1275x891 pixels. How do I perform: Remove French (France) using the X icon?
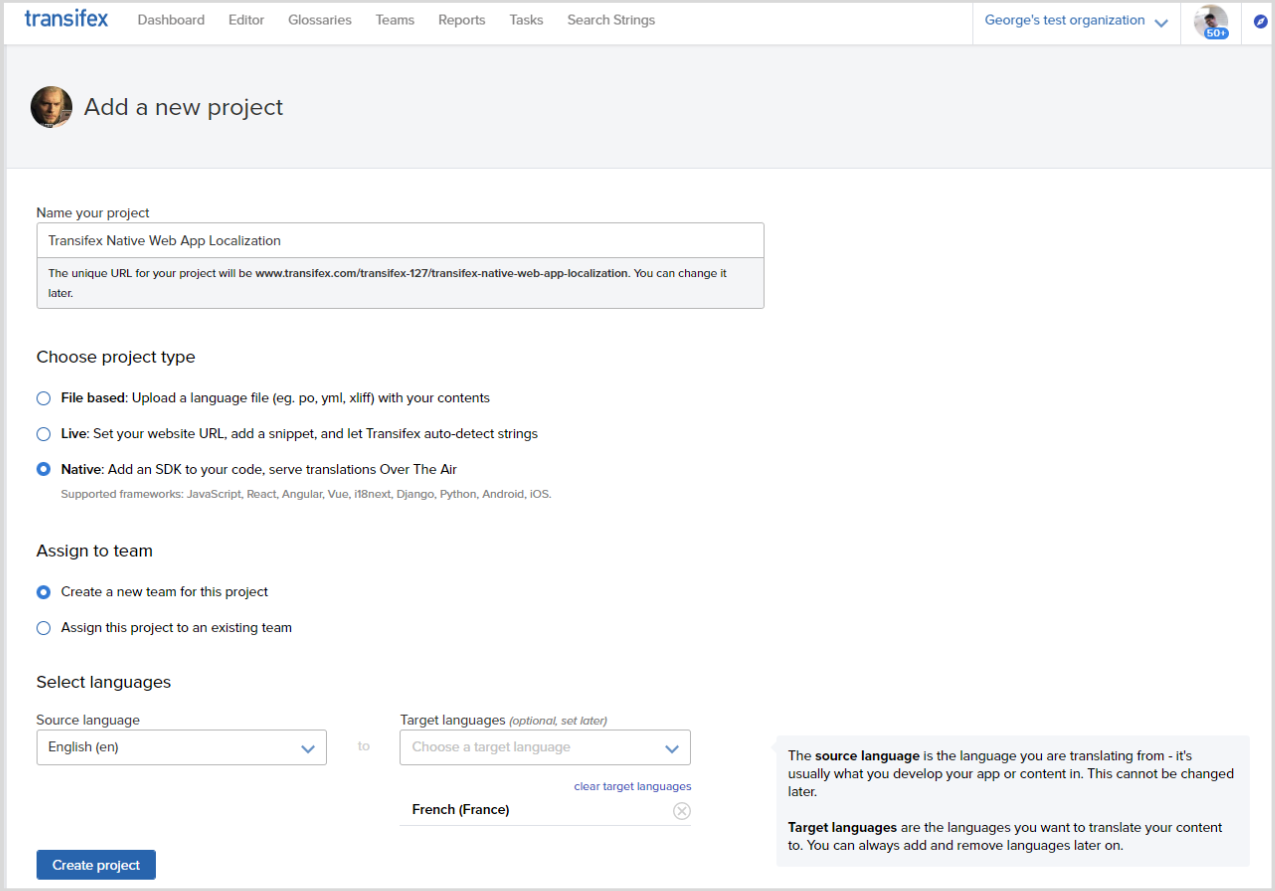pyautogui.click(x=681, y=811)
